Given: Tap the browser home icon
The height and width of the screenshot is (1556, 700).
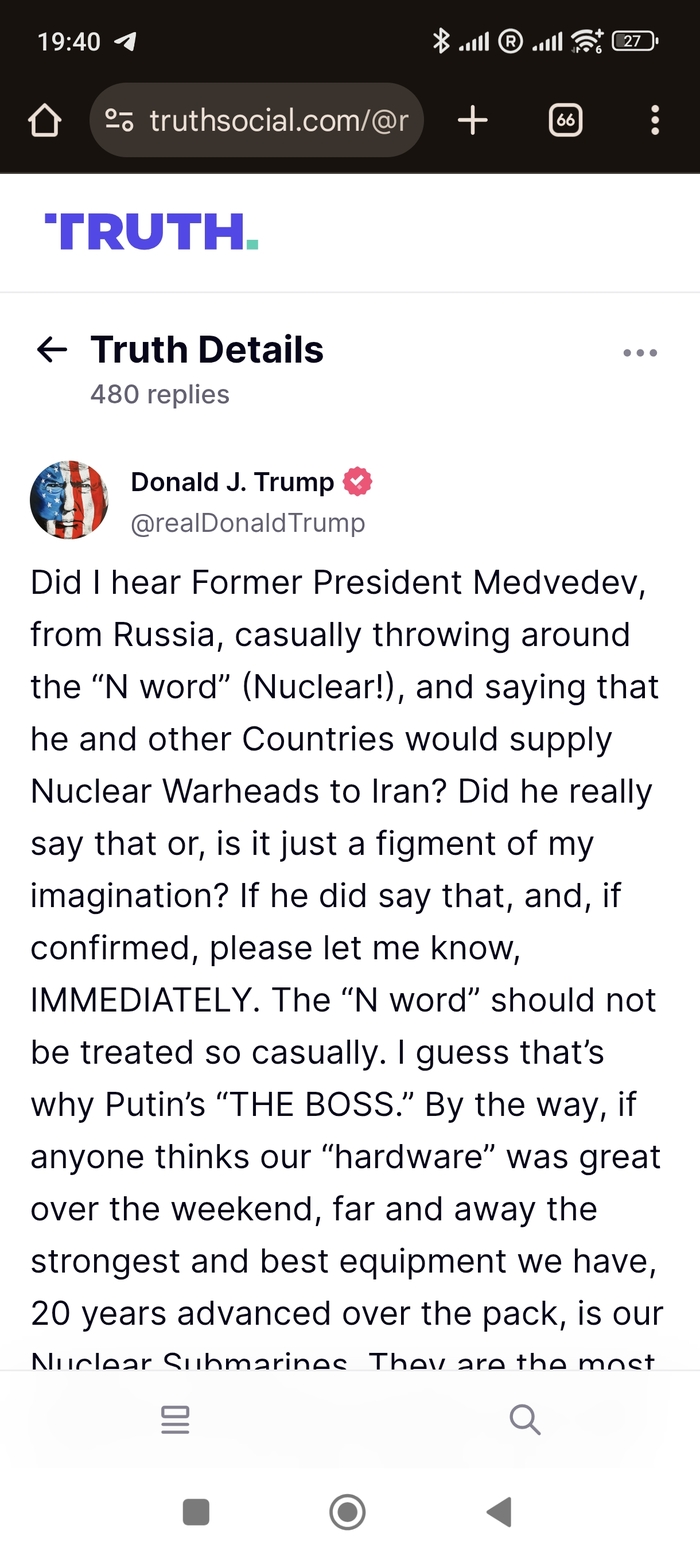Looking at the screenshot, I should pos(45,121).
